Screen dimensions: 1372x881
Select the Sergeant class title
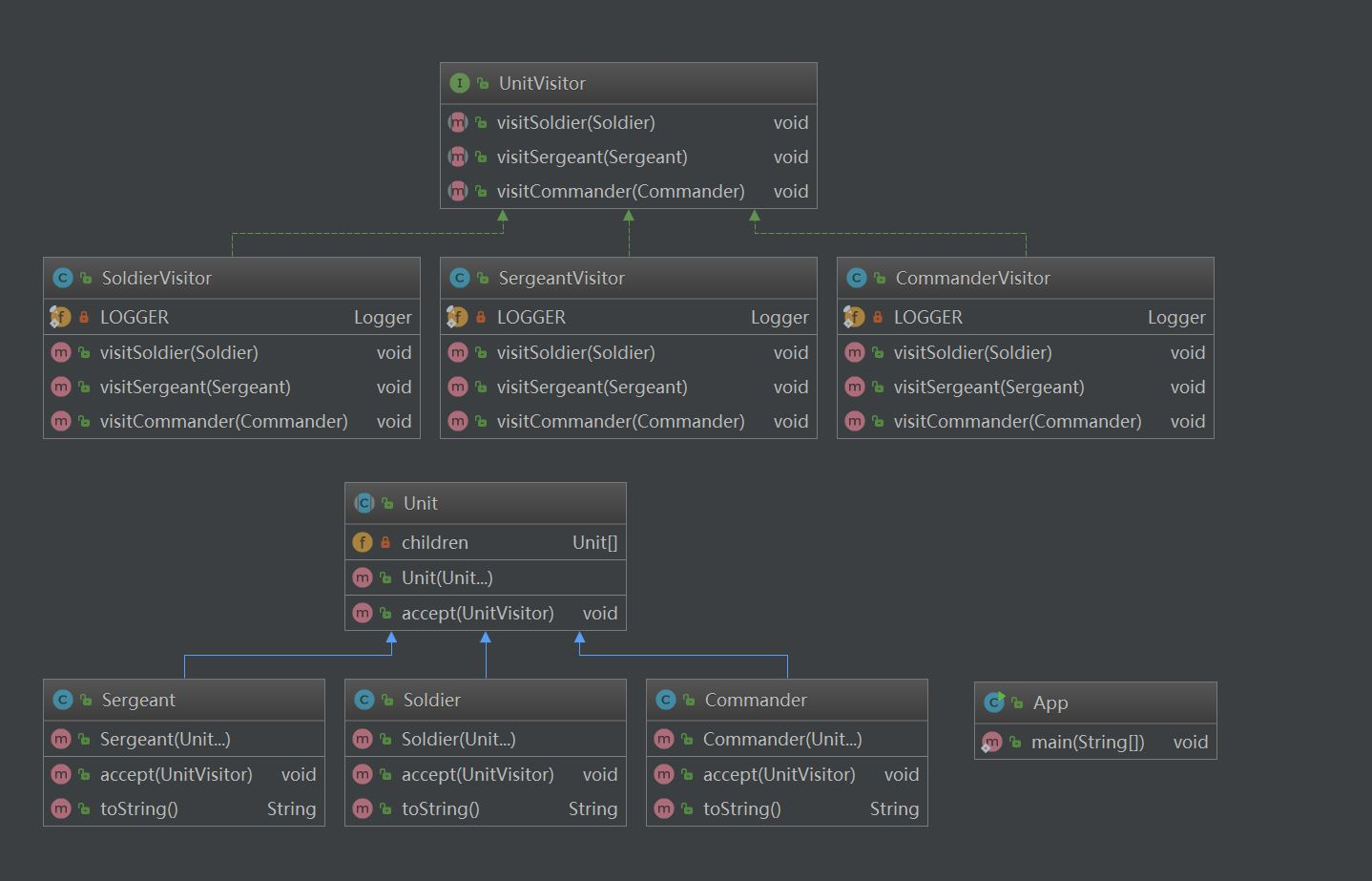(x=138, y=700)
